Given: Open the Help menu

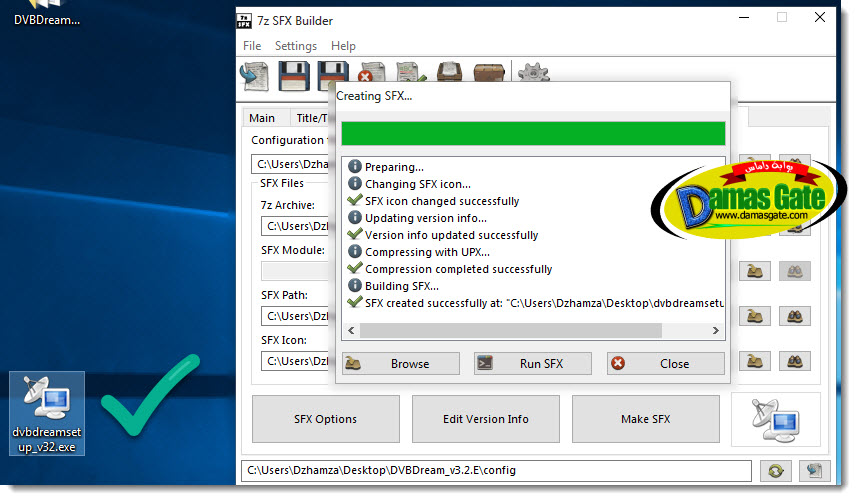Looking at the screenshot, I should (x=343, y=46).
